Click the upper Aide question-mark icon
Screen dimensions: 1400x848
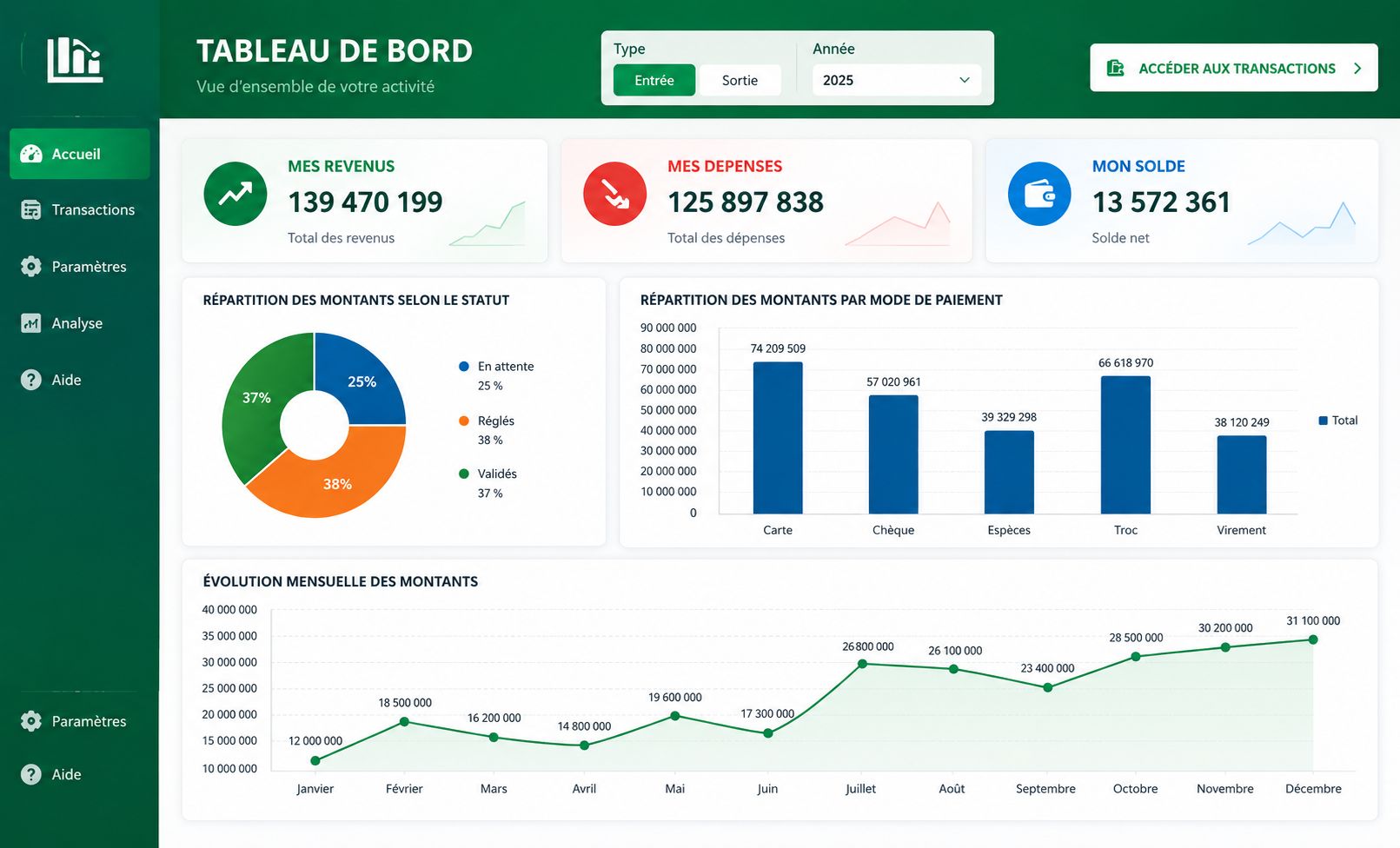pyautogui.click(x=31, y=380)
